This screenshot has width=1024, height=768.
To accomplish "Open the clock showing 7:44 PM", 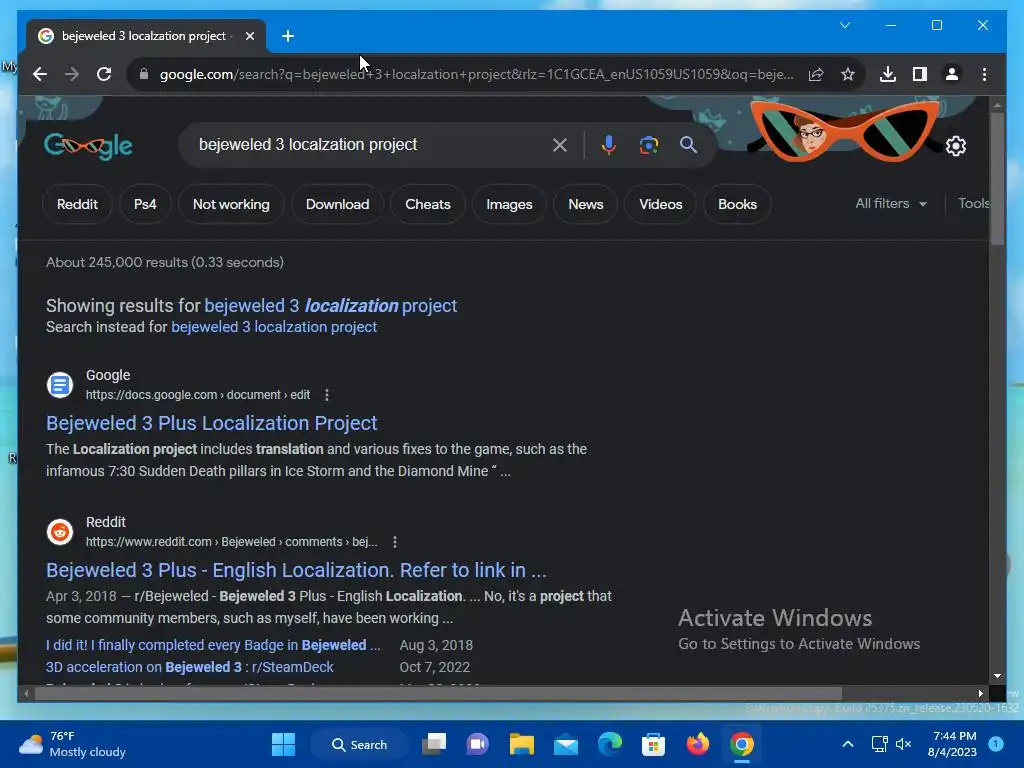I will pyautogui.click(x=953, y=744).
